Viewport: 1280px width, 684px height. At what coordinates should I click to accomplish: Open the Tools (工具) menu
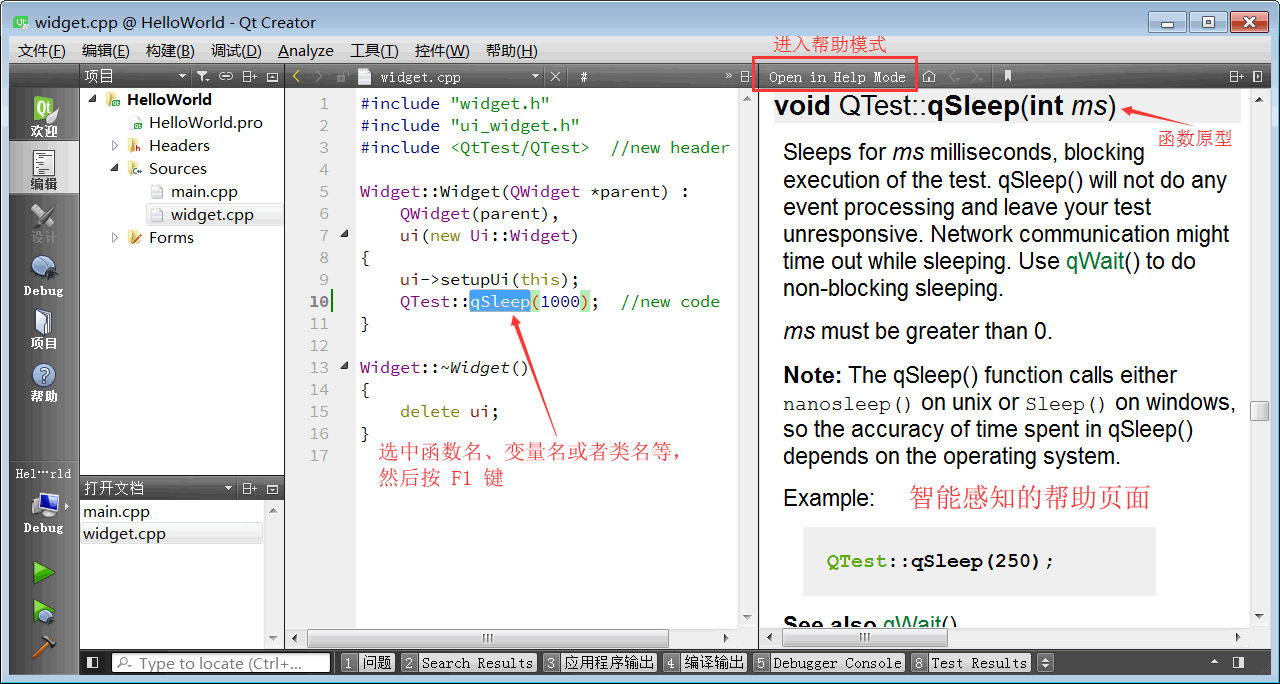click(374, 50)
